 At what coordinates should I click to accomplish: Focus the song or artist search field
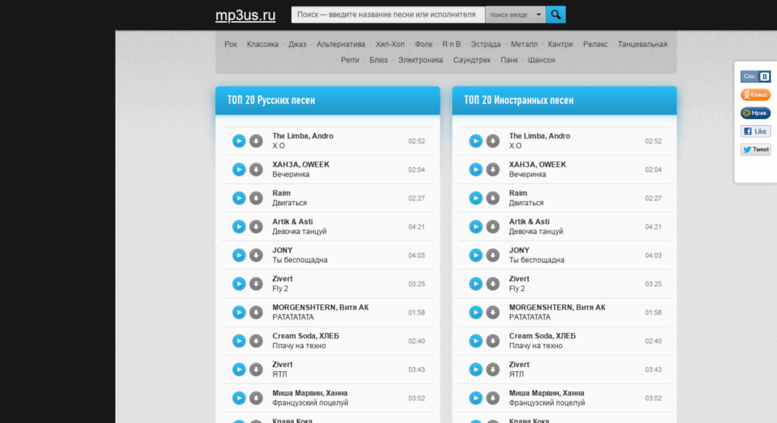click(388, 14)
